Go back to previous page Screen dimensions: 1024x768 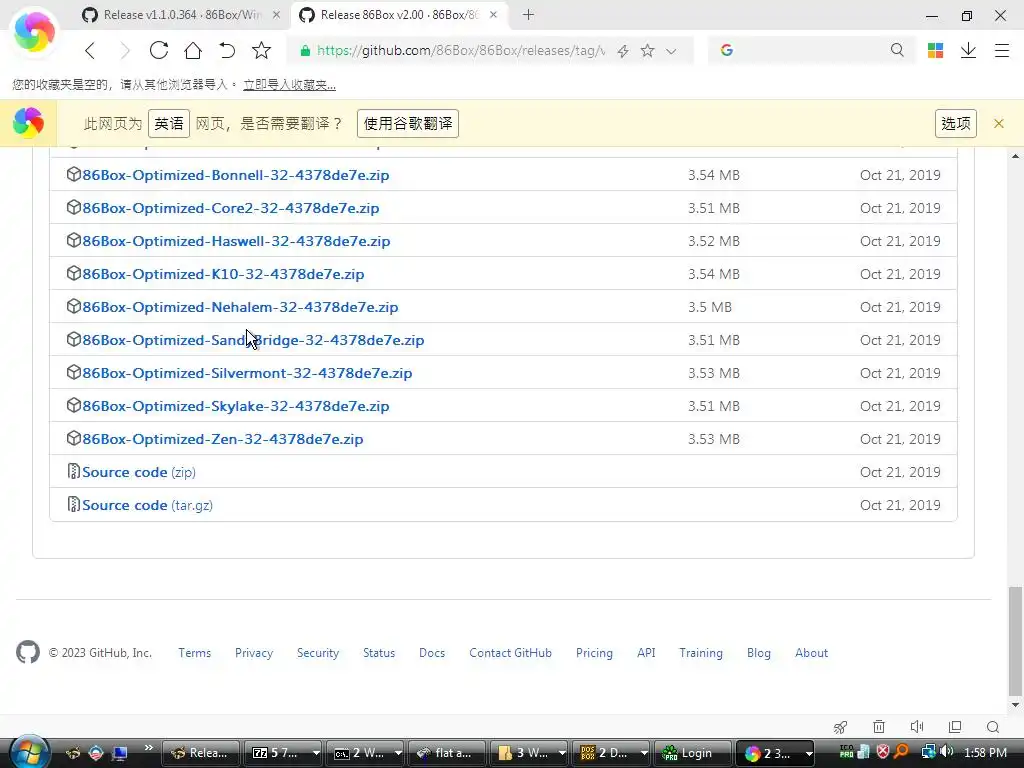(90, 50)
